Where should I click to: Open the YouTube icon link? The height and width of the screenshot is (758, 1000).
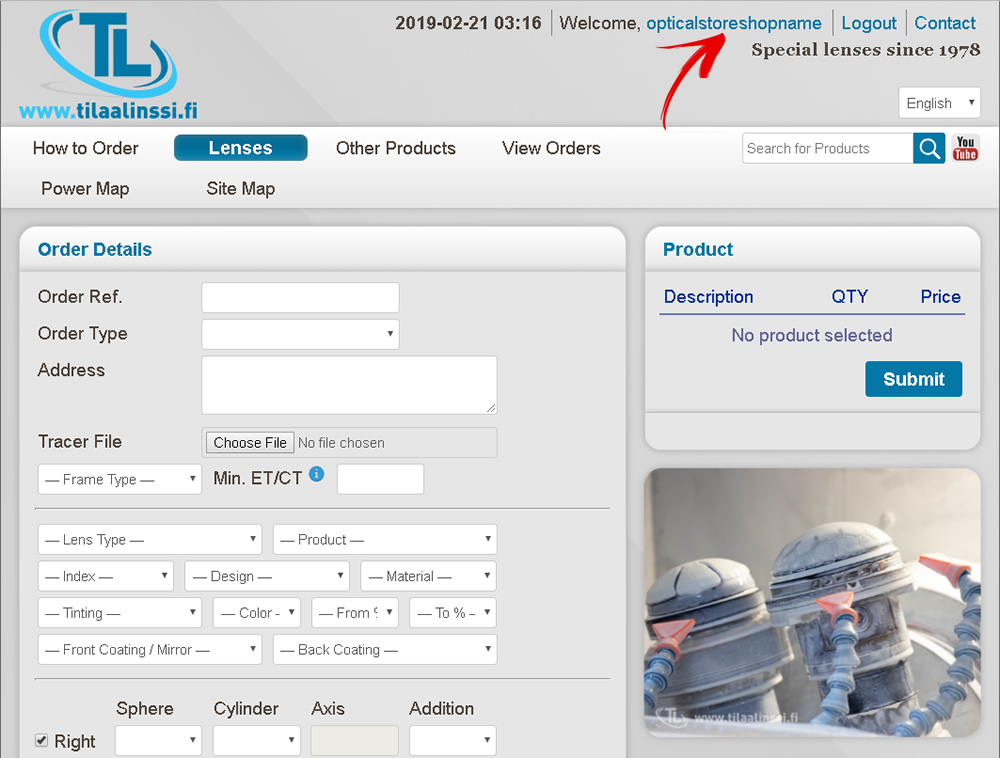click(965, 149)
